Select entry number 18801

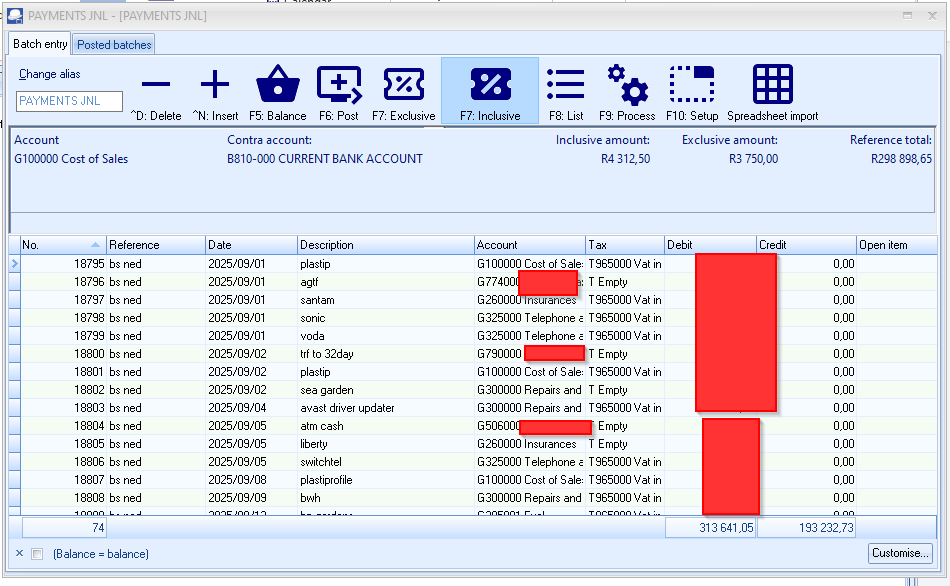[x=90, y=372]
